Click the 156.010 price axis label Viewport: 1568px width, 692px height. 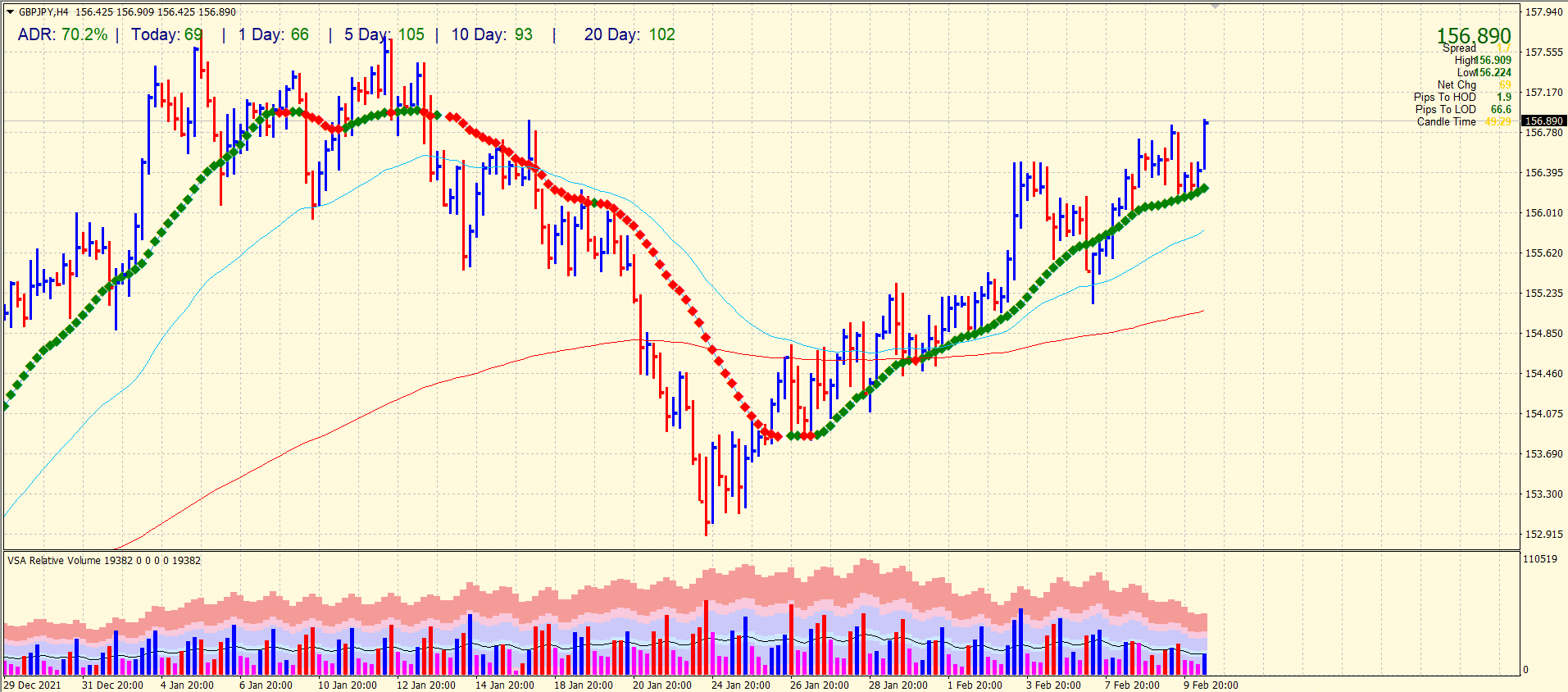tap(1543, 213)
